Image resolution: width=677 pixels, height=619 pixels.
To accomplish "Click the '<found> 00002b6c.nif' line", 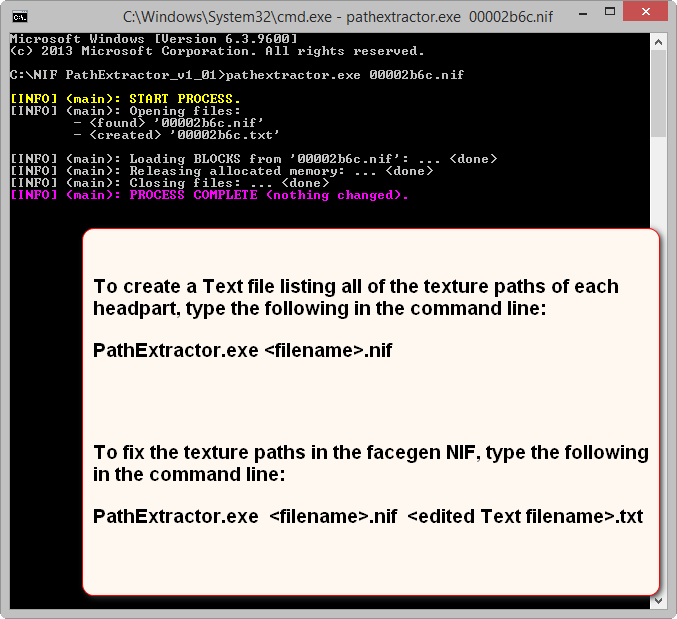I will pyautogui.click(x=168, y=123).
